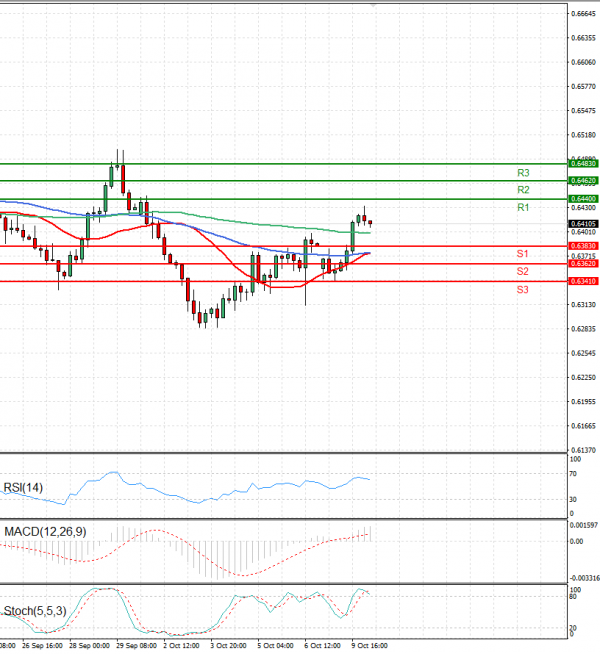The image size is (600, 654).
Task: Select the green 0.64620 price tag
Action: [583, 181]
